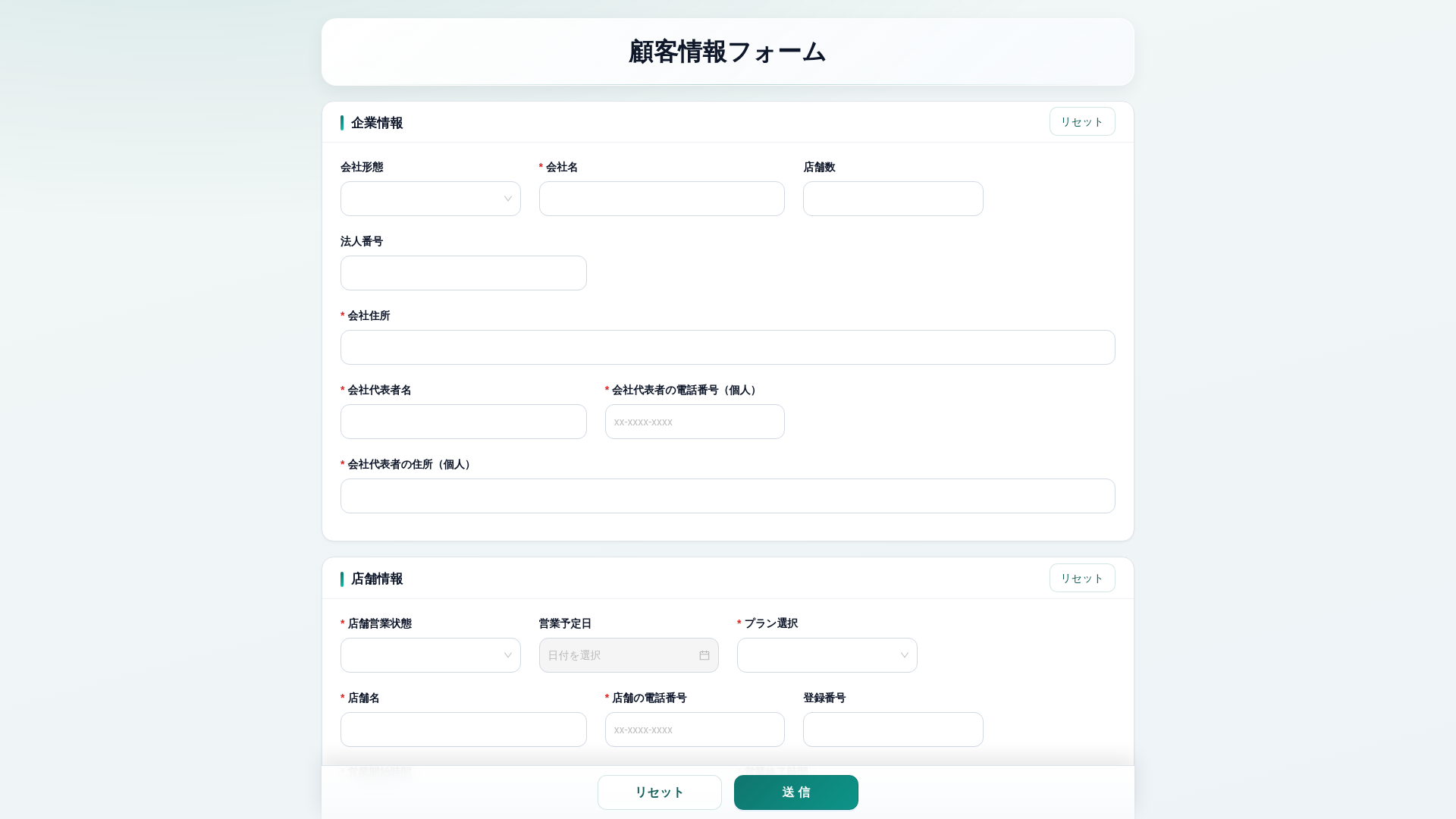
Task: Expand the 店舗営業状態 dropdown
Action: [x=431, y=655]
